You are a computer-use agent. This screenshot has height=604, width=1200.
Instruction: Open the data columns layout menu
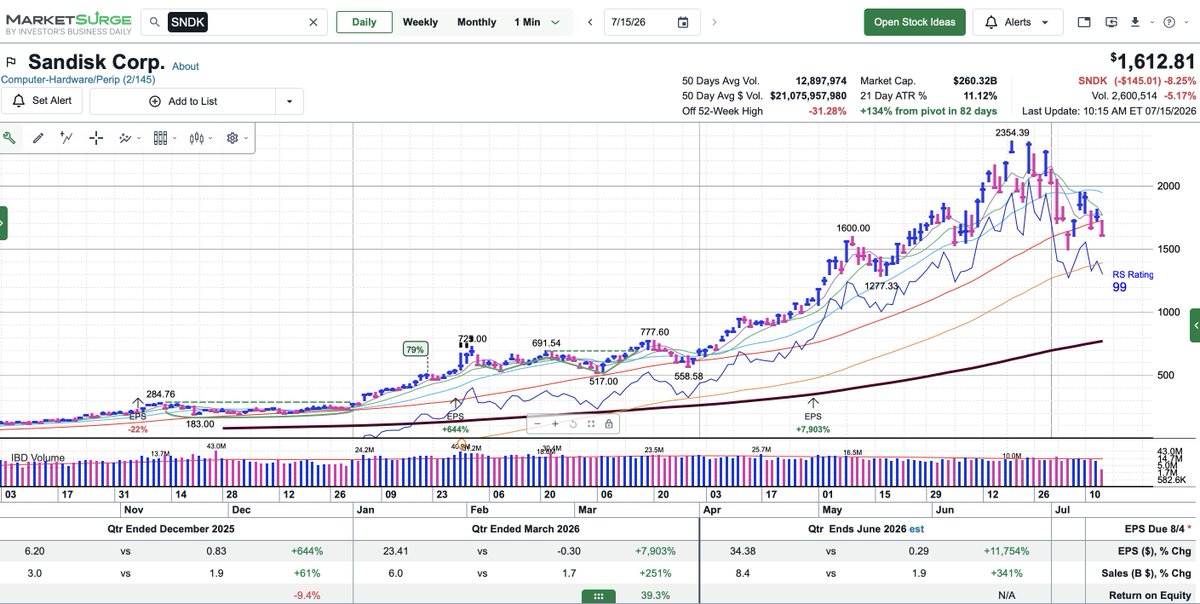[x=164, y=138]
